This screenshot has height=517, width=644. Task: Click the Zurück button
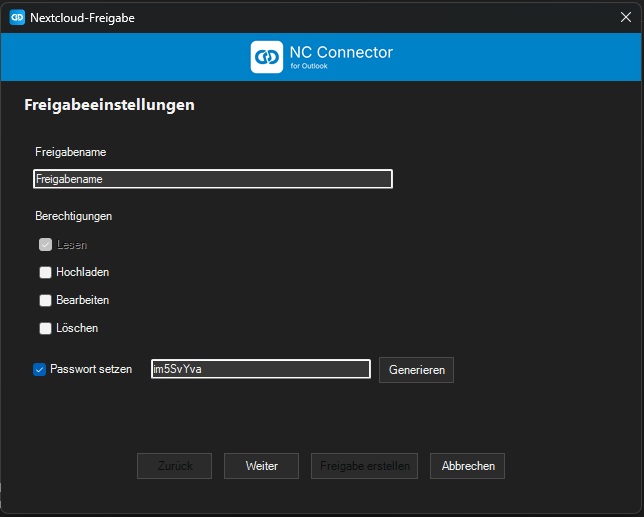(x=175, y=466)
